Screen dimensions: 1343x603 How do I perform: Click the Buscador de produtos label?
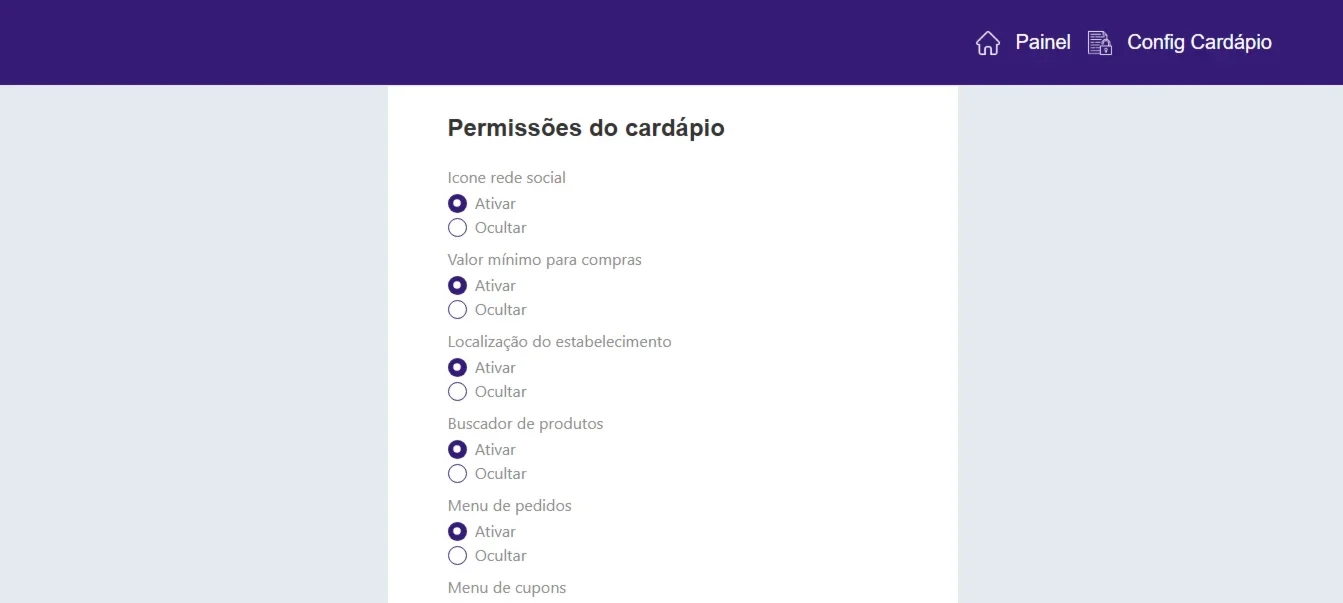[x=526, y=424]
